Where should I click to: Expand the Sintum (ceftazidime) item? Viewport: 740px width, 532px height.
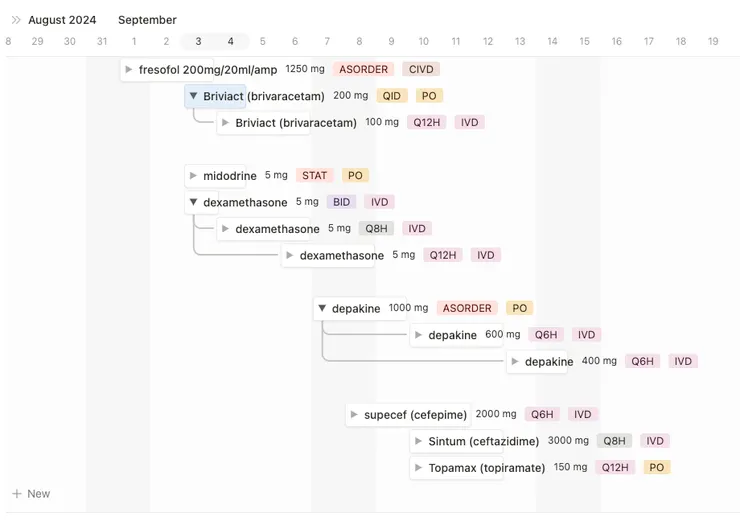418,441
